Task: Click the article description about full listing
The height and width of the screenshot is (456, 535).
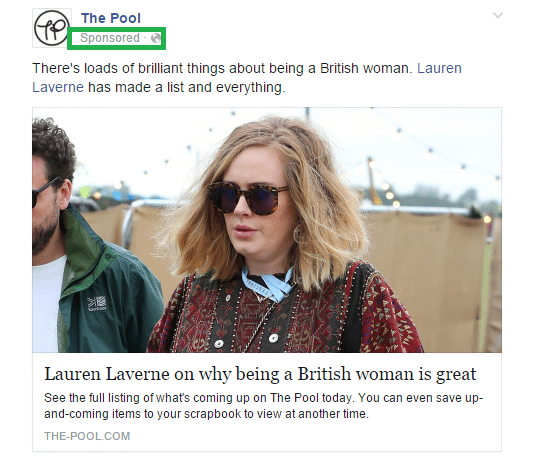Action: point(263,406)
